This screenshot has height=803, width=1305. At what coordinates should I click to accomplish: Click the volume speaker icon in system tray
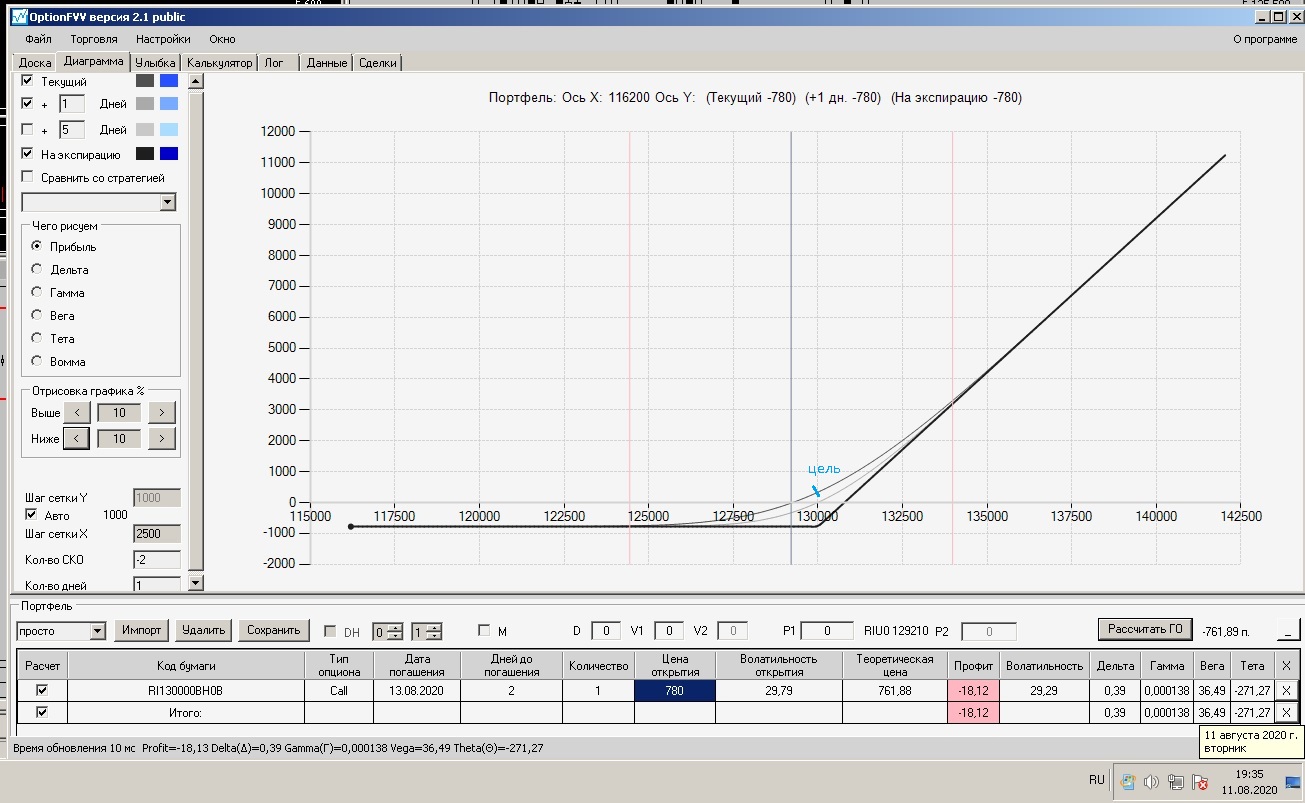(1150, 782)
